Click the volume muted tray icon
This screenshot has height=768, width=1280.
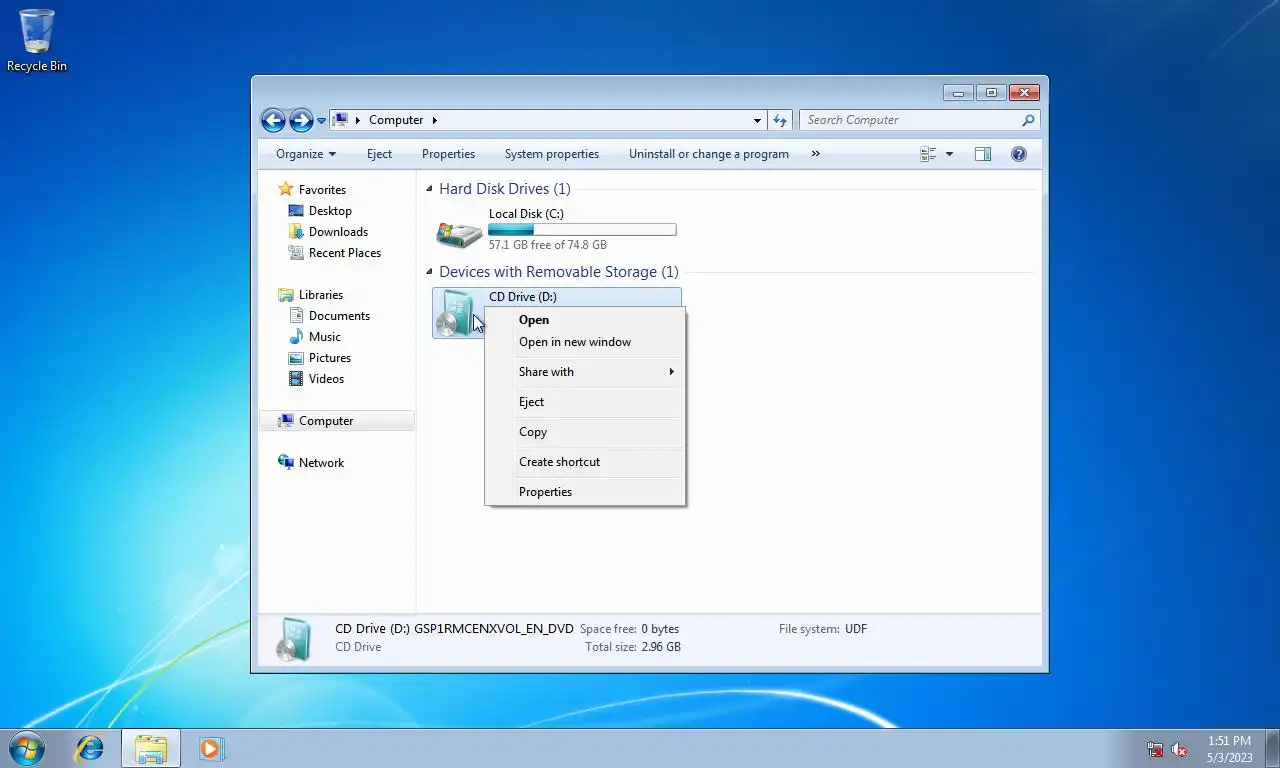point(1180,749)
